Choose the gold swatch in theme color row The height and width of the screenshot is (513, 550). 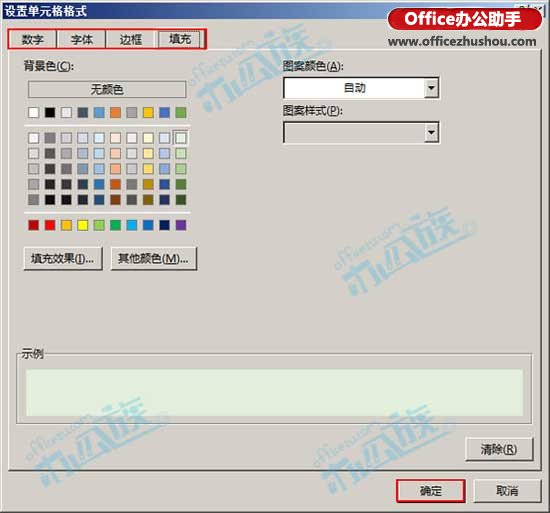pyautogui.click(x=148, y=113)
